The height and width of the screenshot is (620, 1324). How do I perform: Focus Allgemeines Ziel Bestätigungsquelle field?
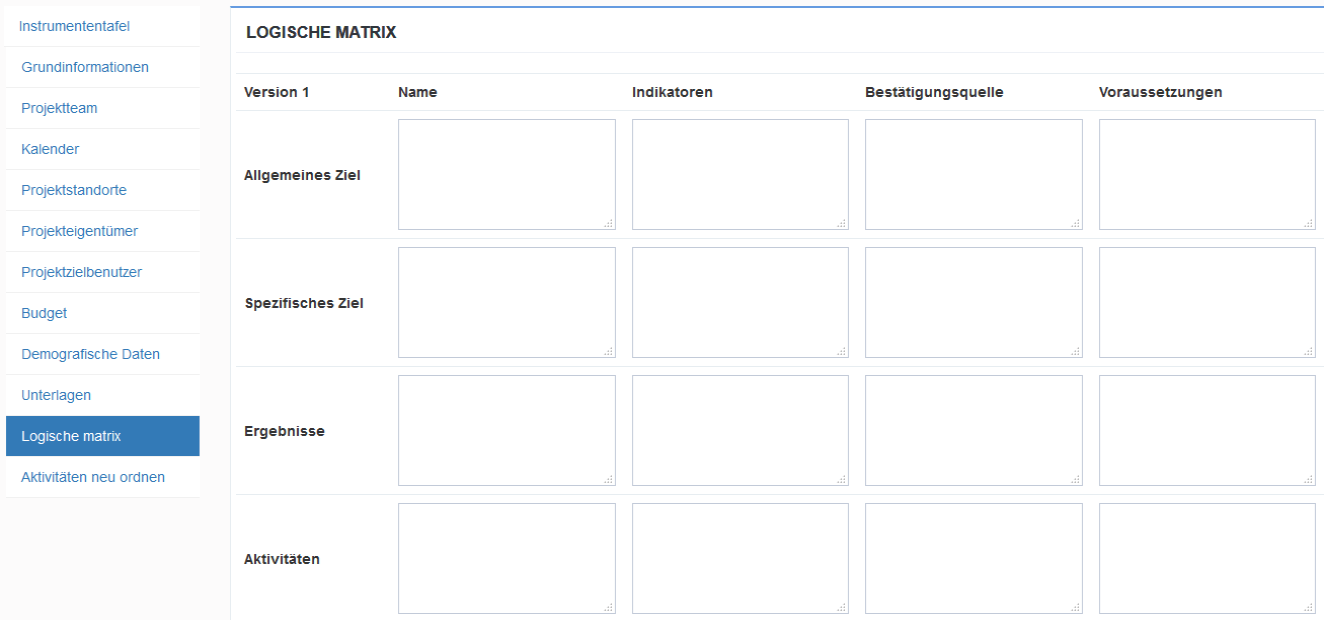[x=974, y=175]
